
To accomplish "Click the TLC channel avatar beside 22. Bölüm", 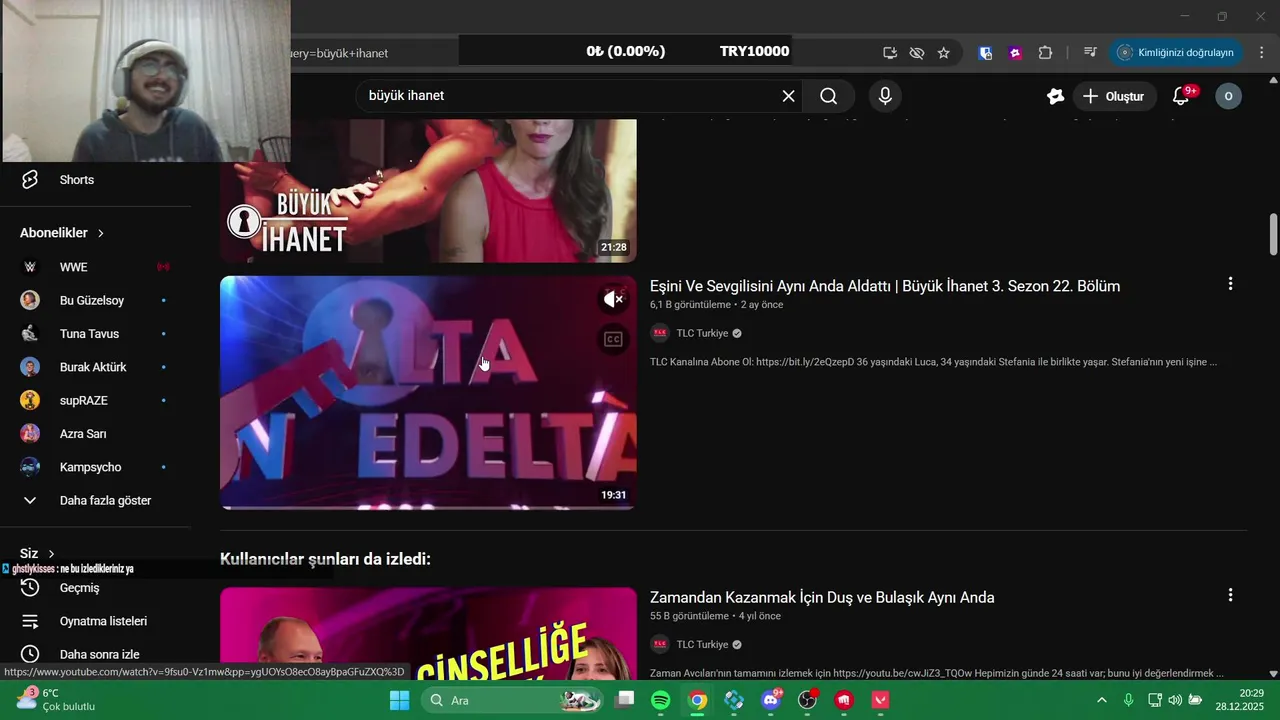I will tap(660, 333).
